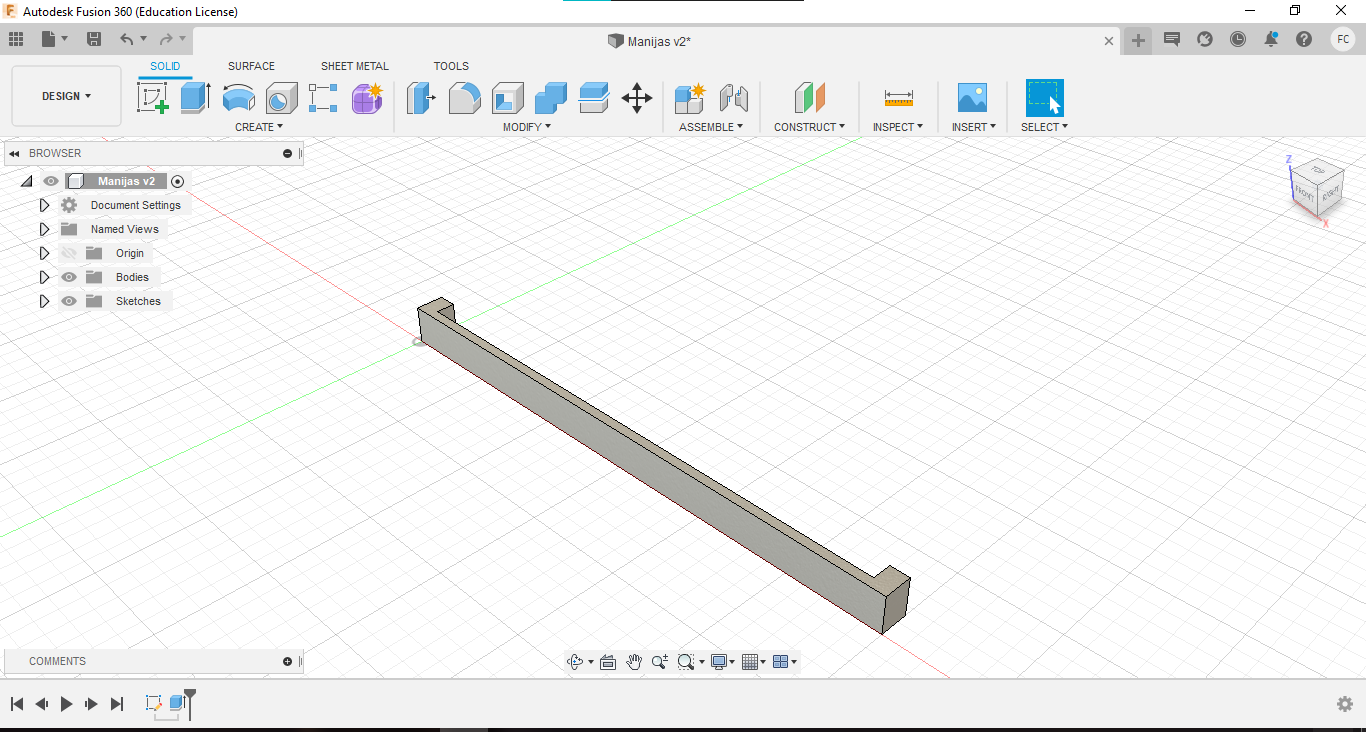This screenshot has width=1366, height=732.
Task: Choose the Revolve tool
Action: pyautogui.click(x=238, y=98)
